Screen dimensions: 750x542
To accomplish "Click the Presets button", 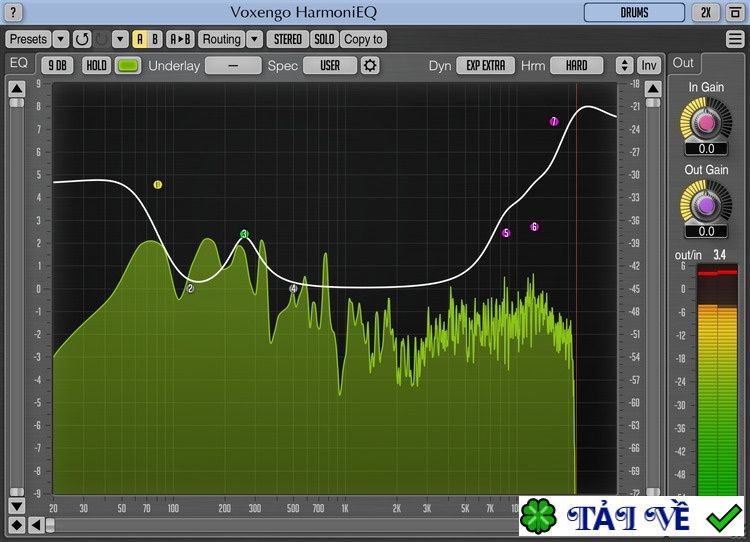I will tap(28, 39).
